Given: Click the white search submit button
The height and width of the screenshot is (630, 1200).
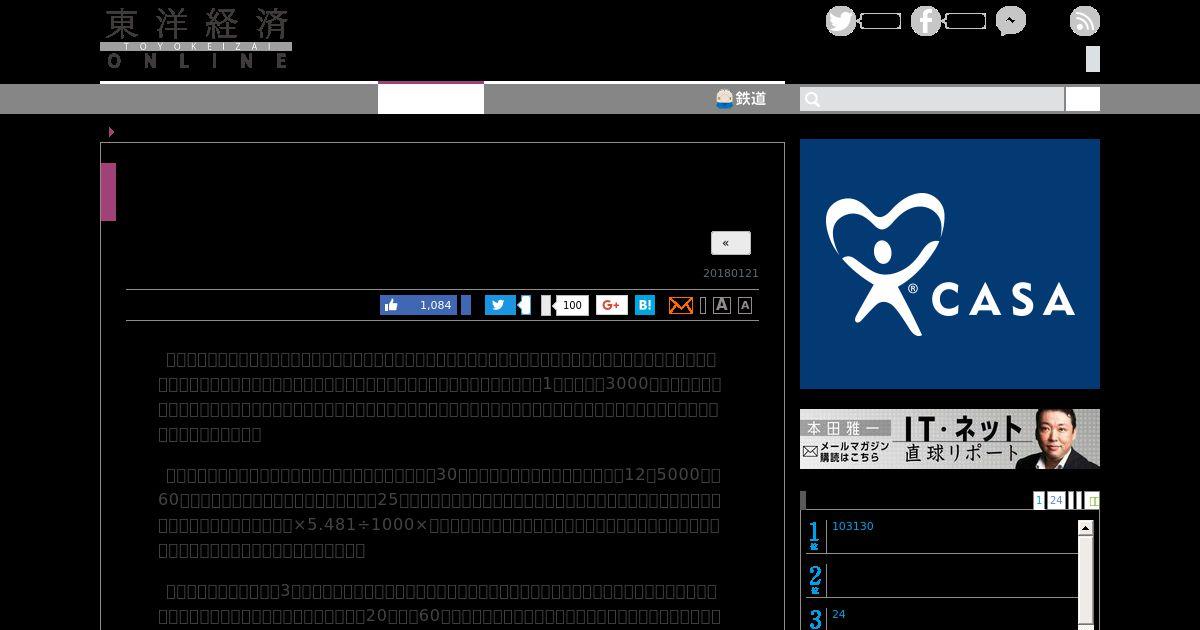Looking at the screenshot, I should (1083, 99).
